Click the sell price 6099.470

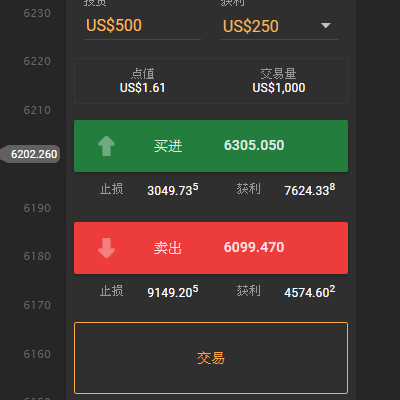[254, 247]
